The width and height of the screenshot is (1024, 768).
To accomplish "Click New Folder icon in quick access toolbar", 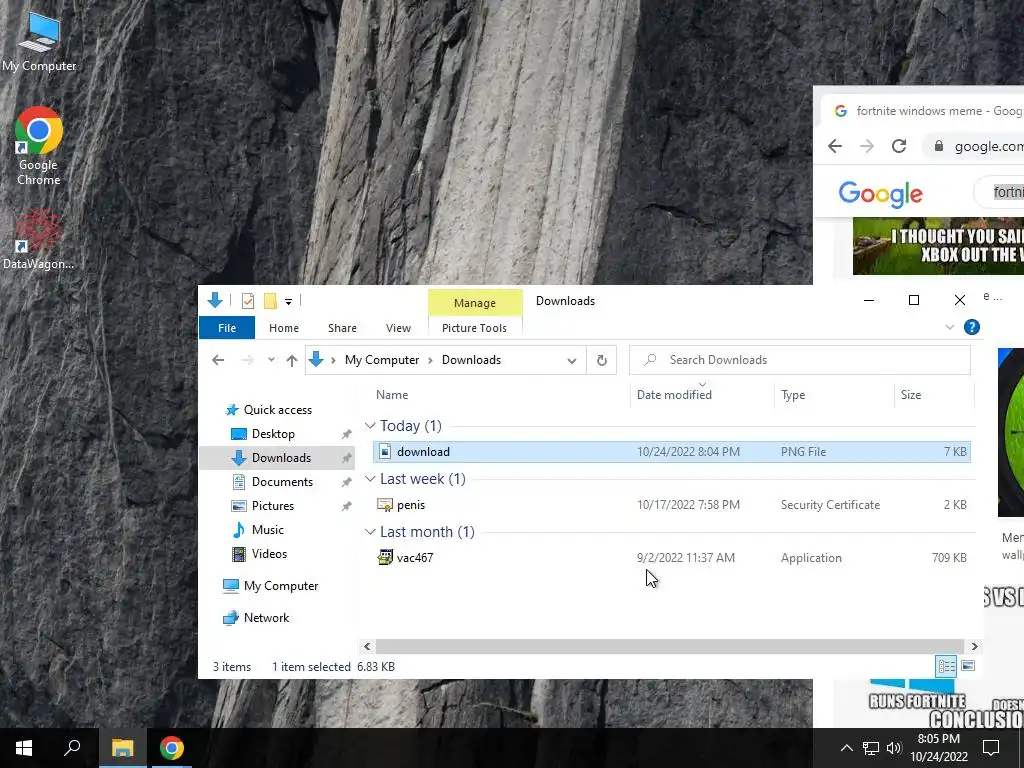I will [x=270, y=300].
